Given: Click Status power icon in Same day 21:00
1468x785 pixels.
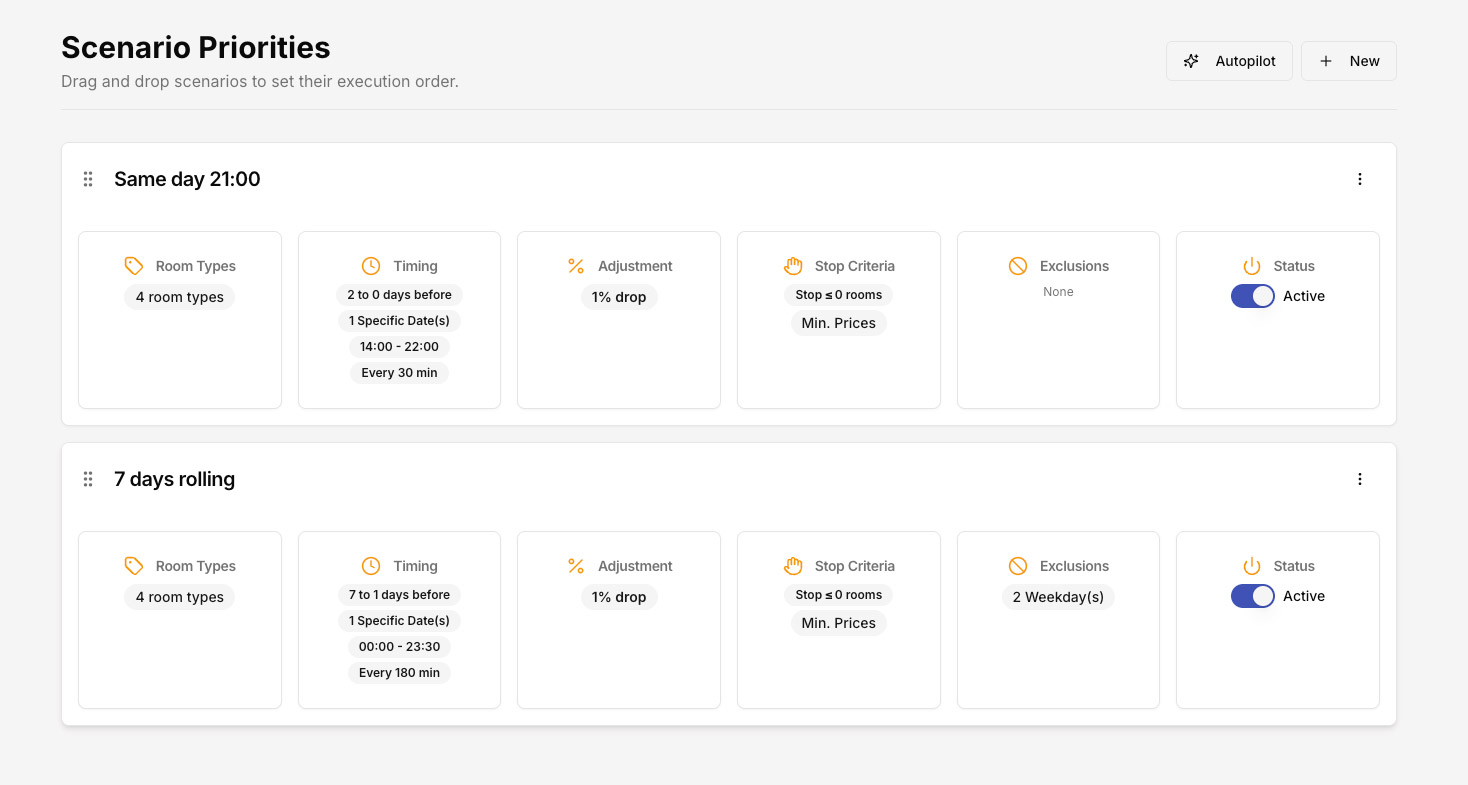Looking at the screenshot, I should (x=1252, y=266).
